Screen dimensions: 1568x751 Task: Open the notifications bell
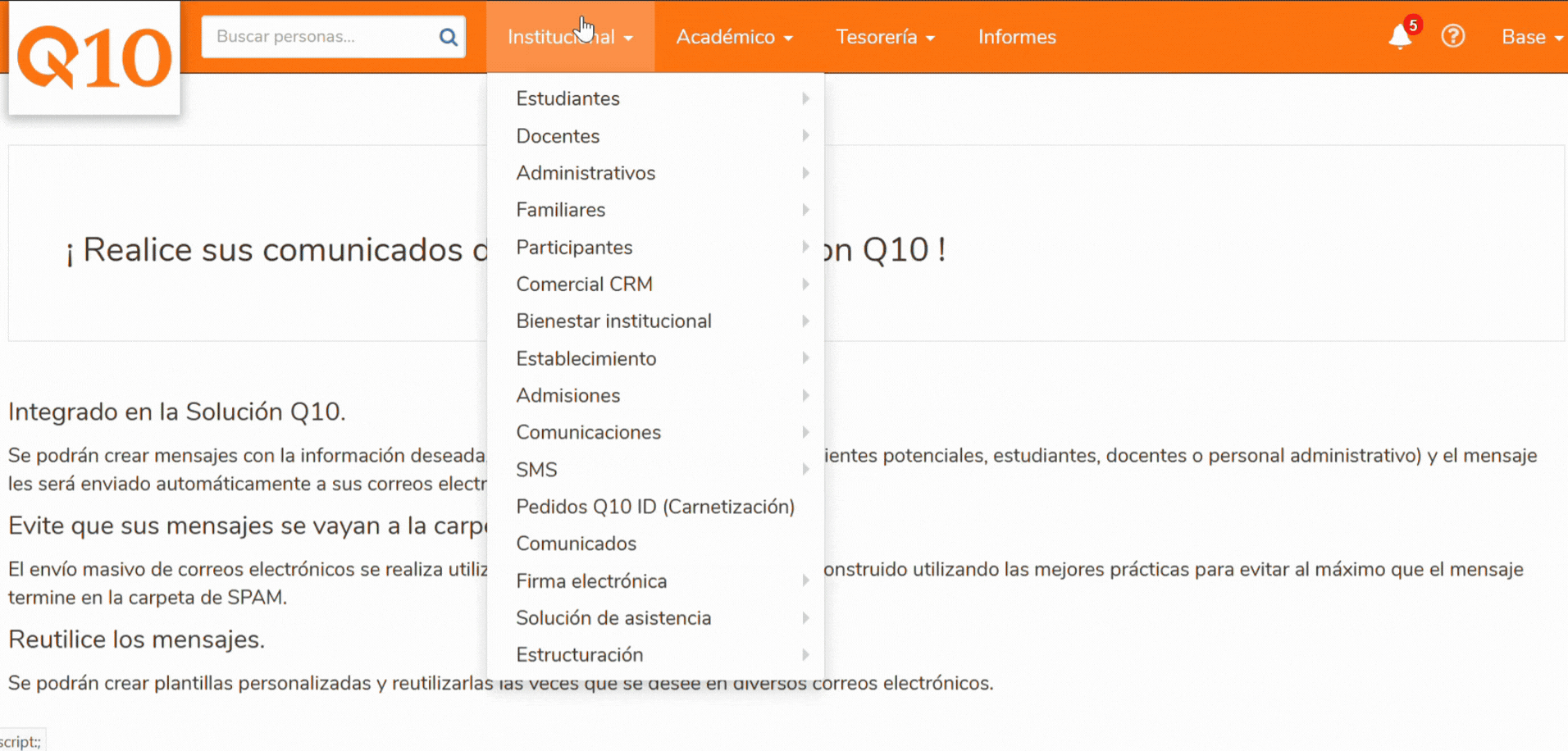[1401, 37]
